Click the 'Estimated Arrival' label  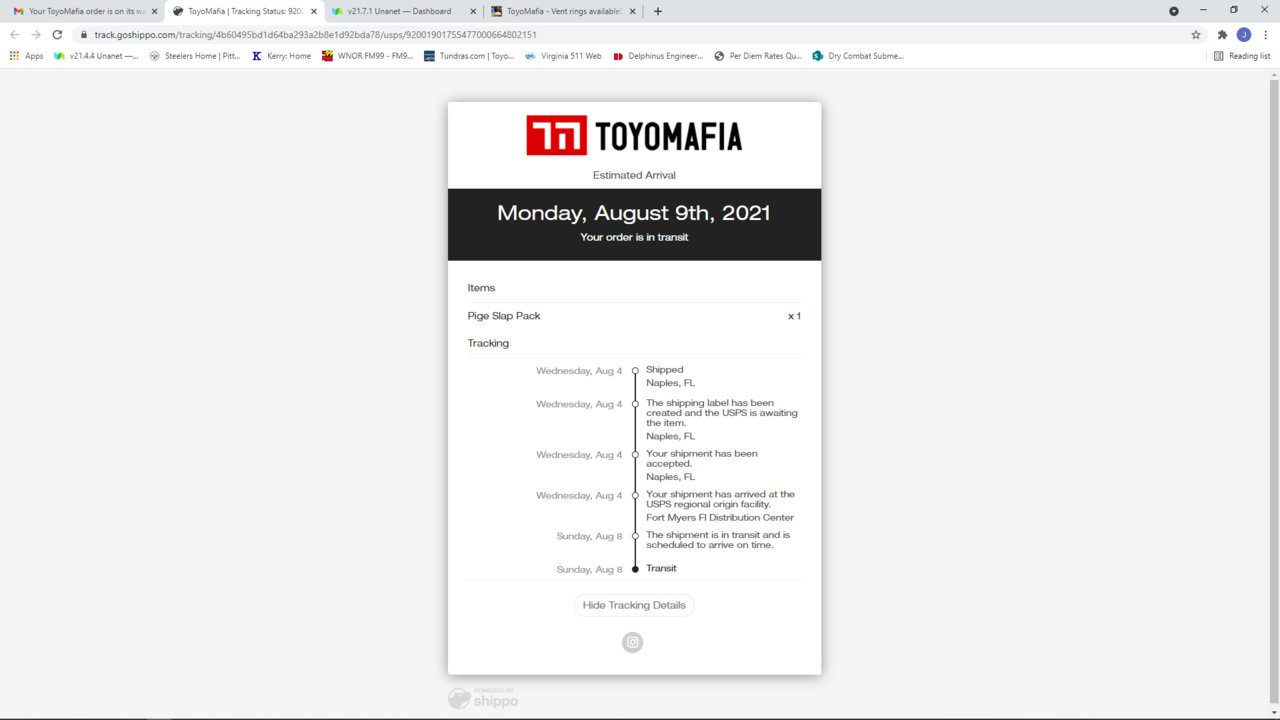coord(634,175)
